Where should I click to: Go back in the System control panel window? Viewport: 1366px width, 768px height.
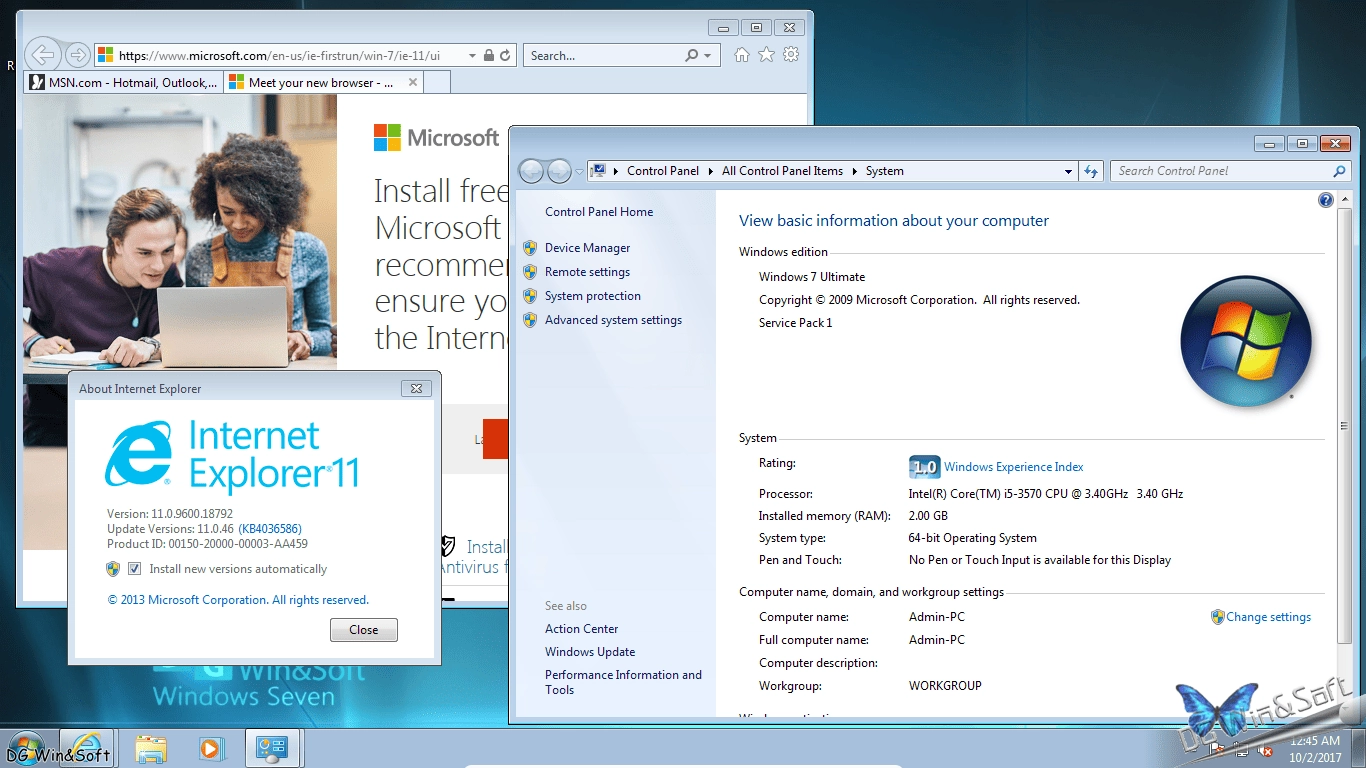click(531, 171)
